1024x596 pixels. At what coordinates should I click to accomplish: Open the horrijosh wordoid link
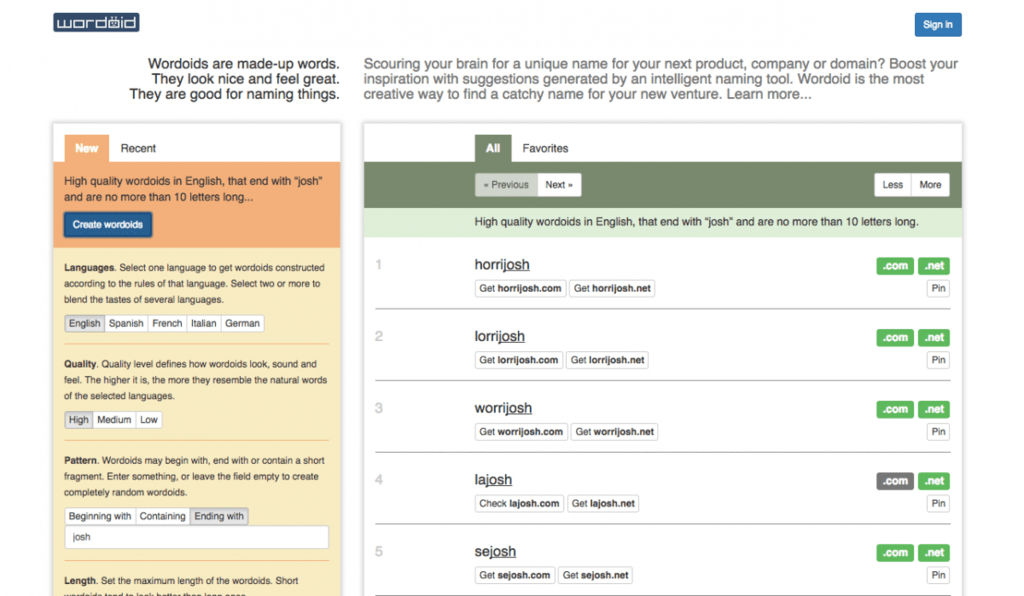point(502,264)
